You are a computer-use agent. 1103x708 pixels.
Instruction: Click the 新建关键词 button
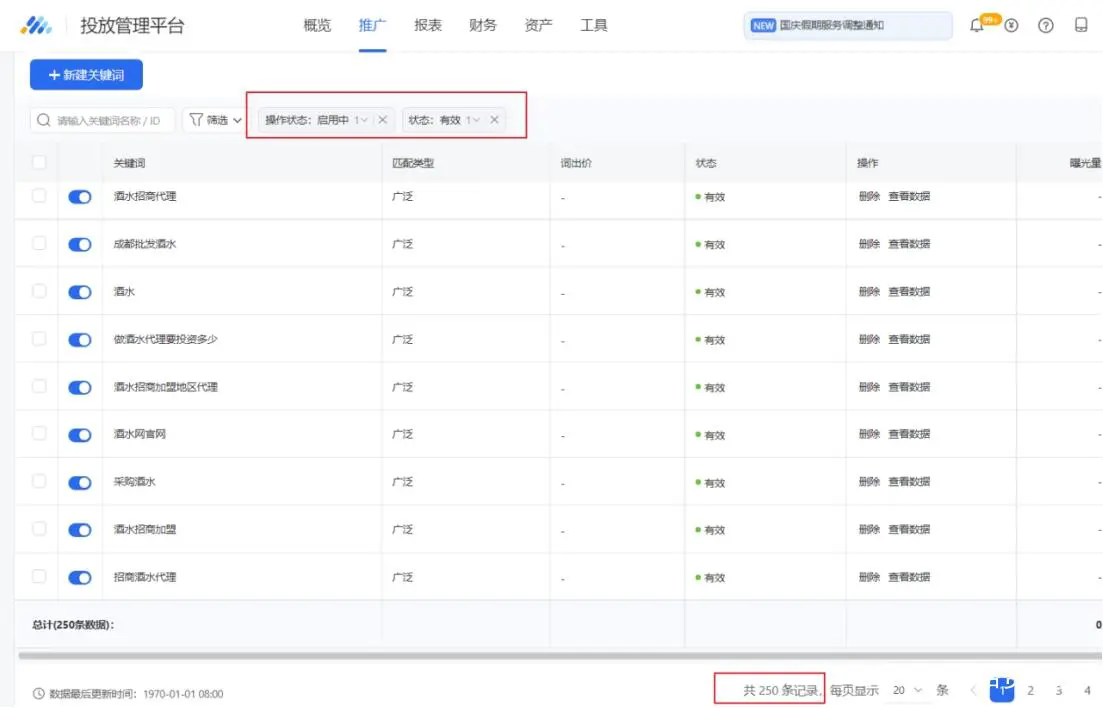coord(86,75)
